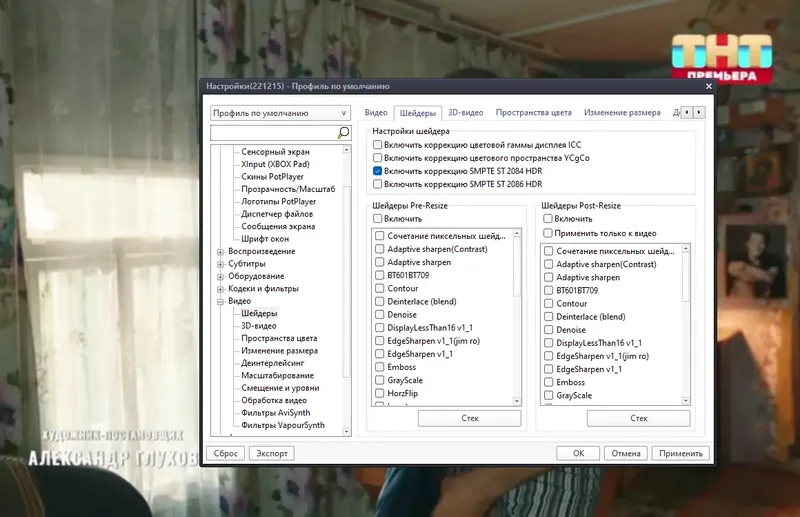Click the Post-Resize Стек button
Viewport: 800px width, 517px height.
click(638, 418)
